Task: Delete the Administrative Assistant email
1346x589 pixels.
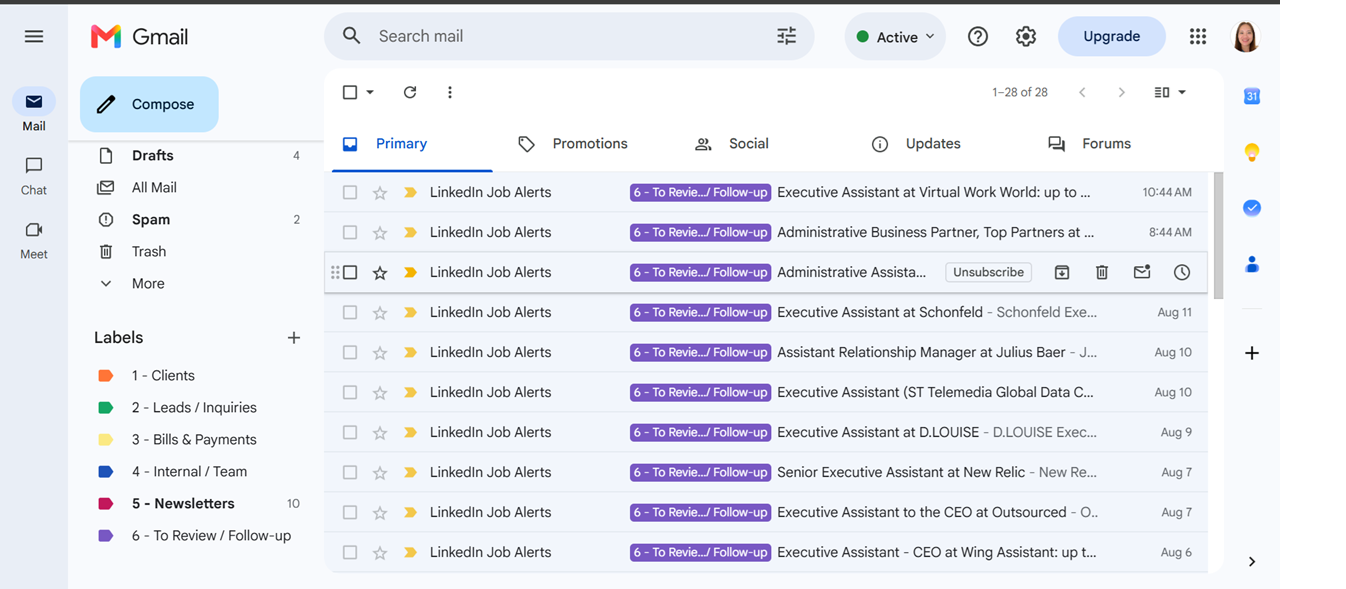Action: tap(1102, 272)
